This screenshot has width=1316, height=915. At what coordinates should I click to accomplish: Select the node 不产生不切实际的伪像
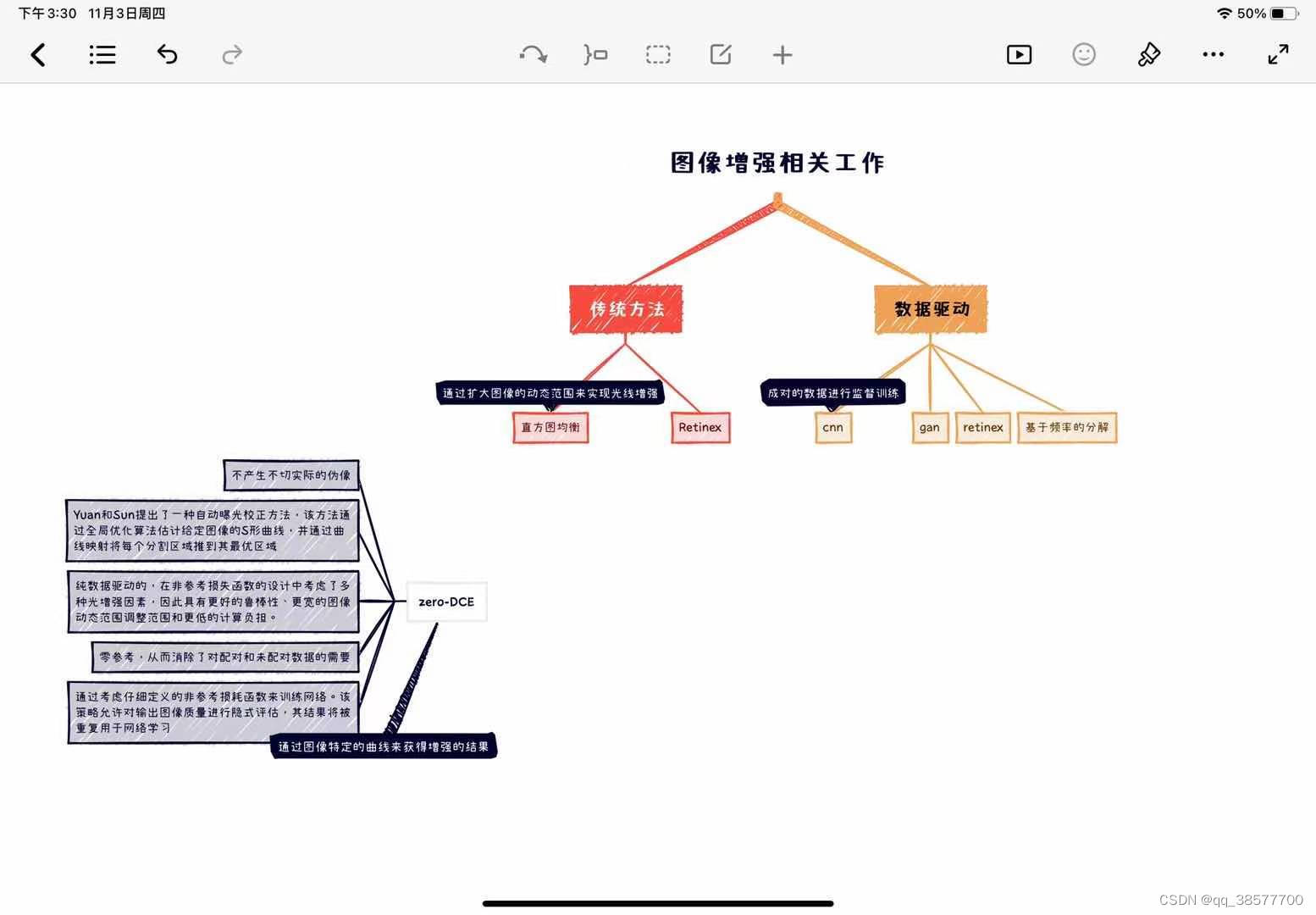(x=291, y=475)
